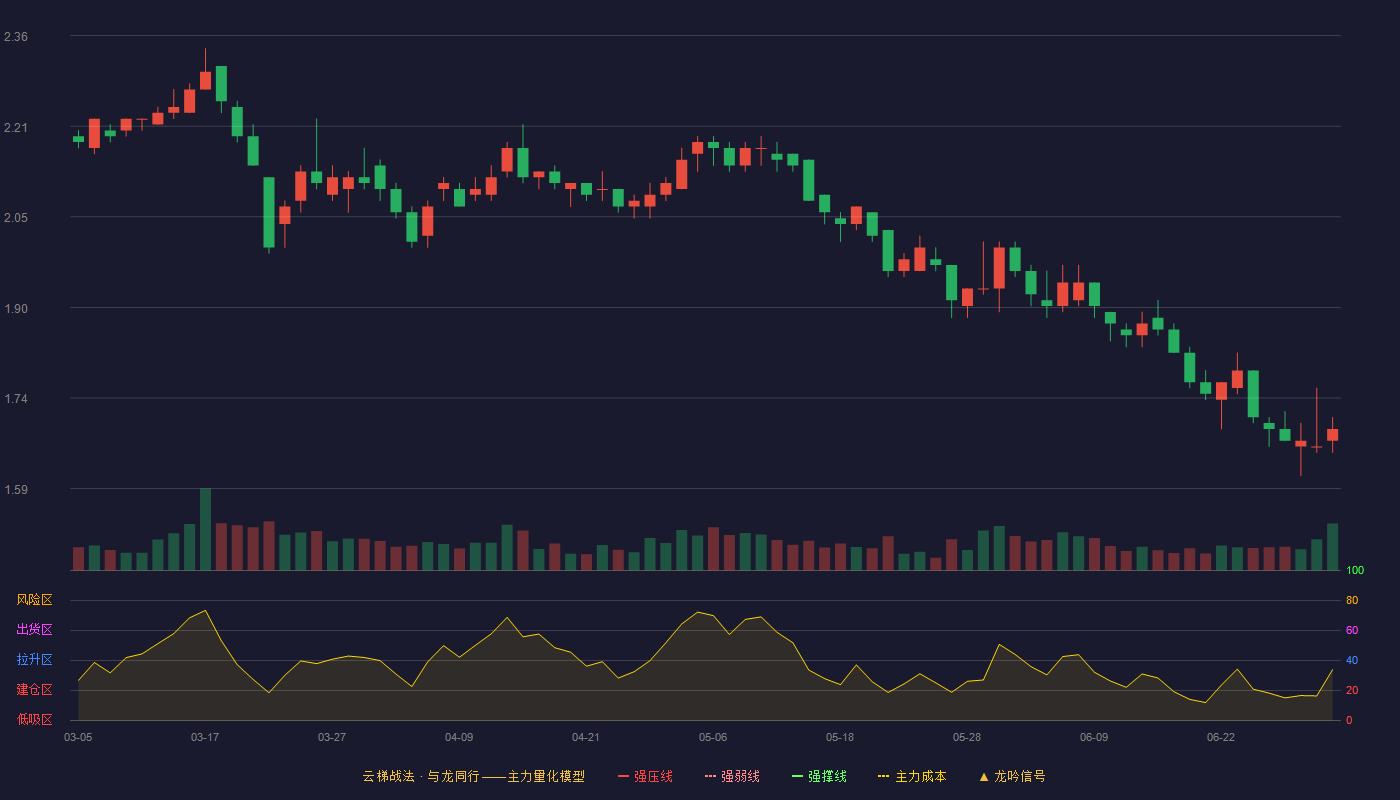Click the tallest volume bar near 03-17
1400x800 pixels.
[205, 529]
